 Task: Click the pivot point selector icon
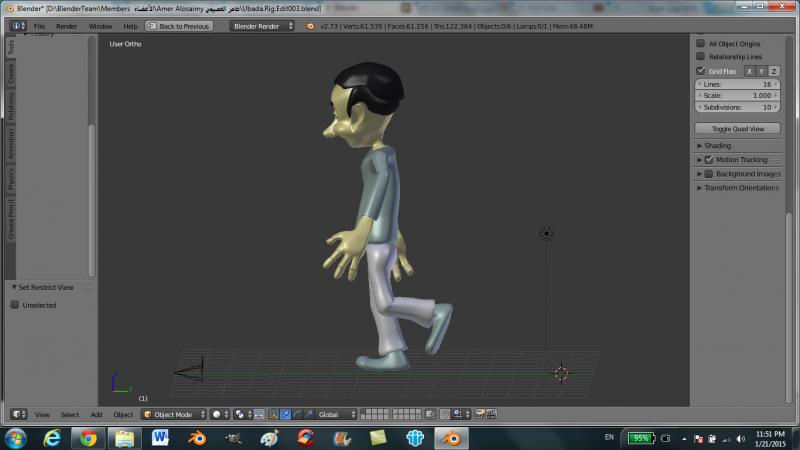tap(241, 414)
